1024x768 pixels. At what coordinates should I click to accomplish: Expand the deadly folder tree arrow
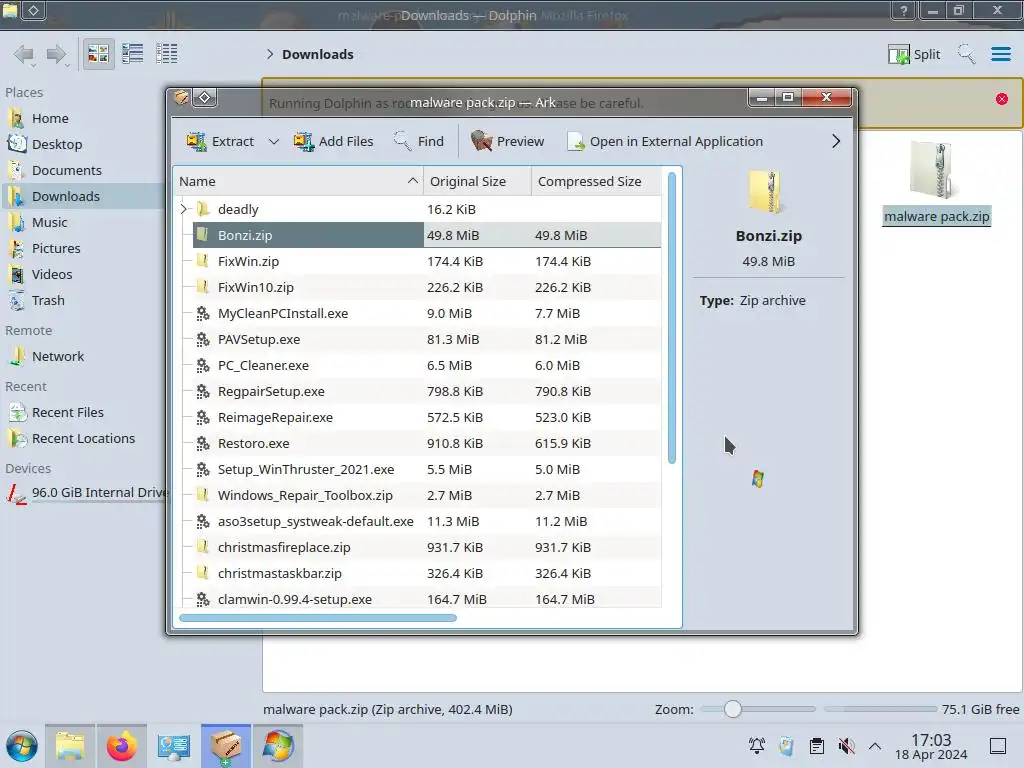[x=184, y=209]
